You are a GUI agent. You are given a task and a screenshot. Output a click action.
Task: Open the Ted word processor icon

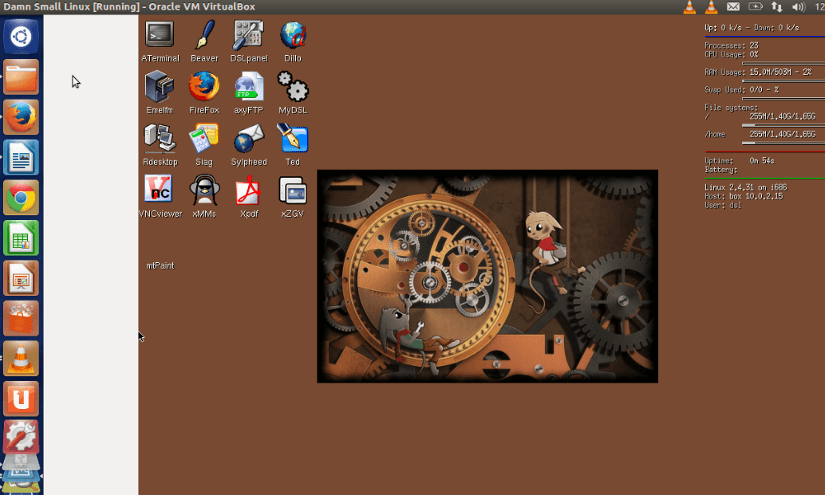293,138
